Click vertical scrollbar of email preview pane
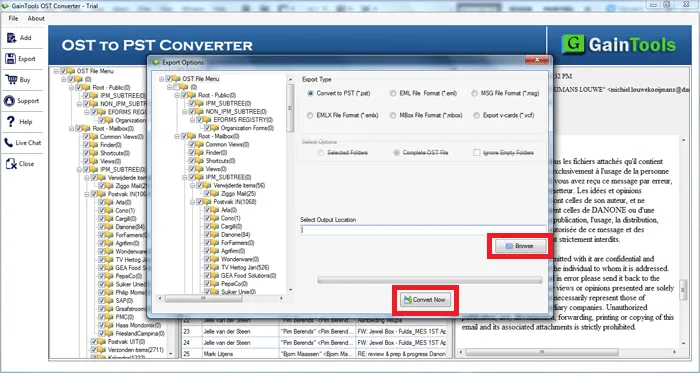The image size is (700, 373). click(x=683, y=241)
